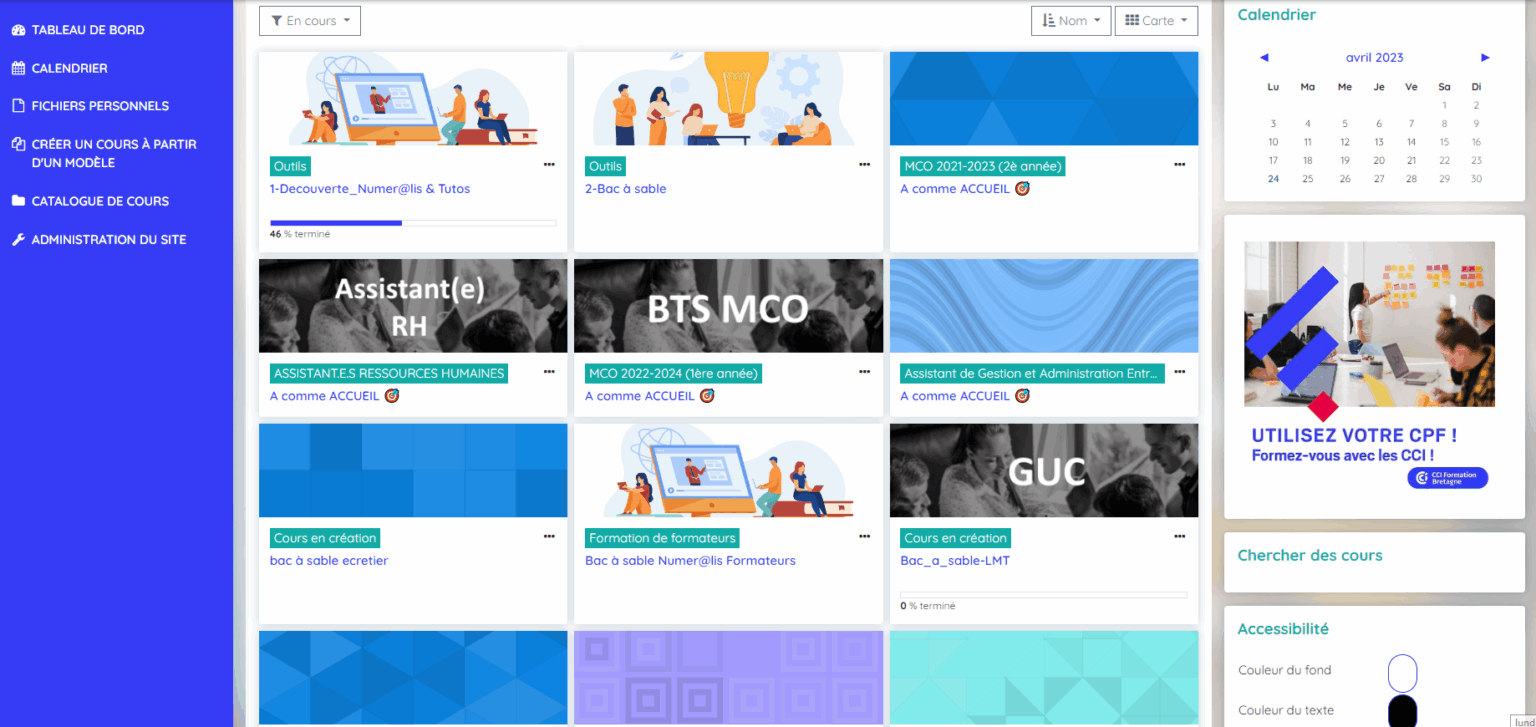Viewport: 1536px width, 727px height.
Task: Open the three-dot menu on 1-Decouverte_Numer@lis card
Action: pos(549,164)
